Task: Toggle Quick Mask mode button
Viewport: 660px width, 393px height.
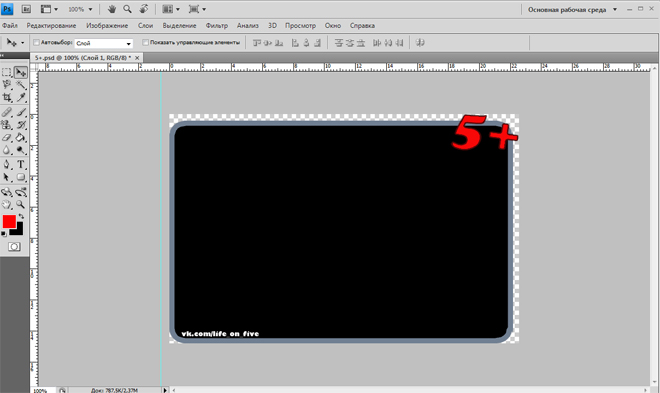Action: click(x=14, y=247)
